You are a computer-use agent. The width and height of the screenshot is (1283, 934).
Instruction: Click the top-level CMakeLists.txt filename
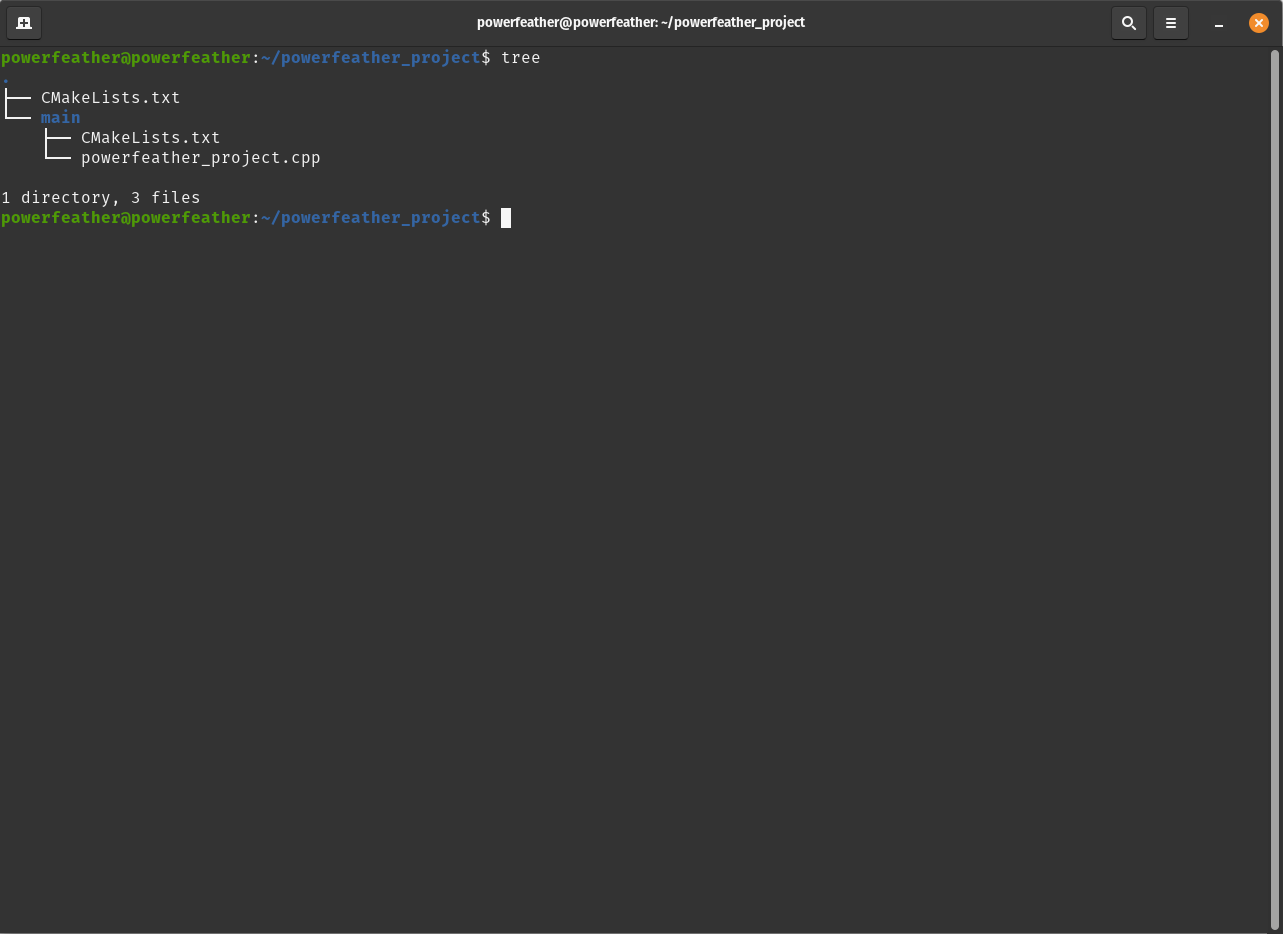tap(110, 97)
